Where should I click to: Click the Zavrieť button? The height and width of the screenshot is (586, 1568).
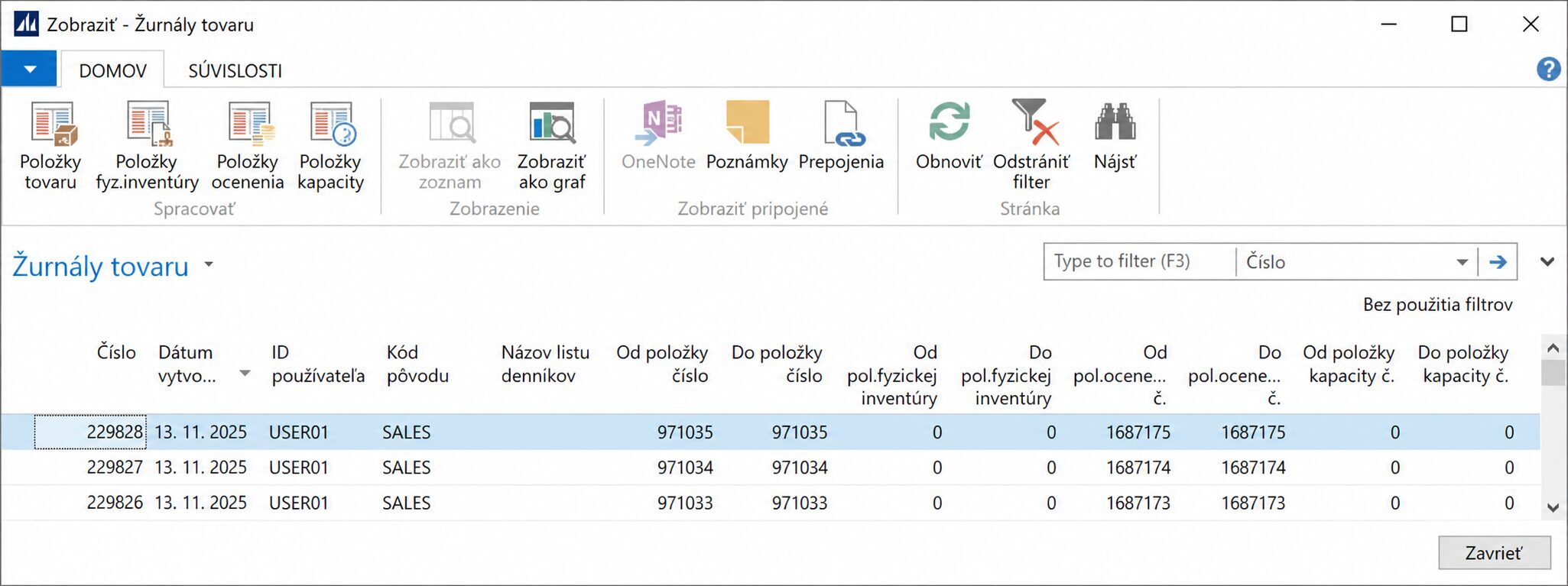click(1495, 553)
